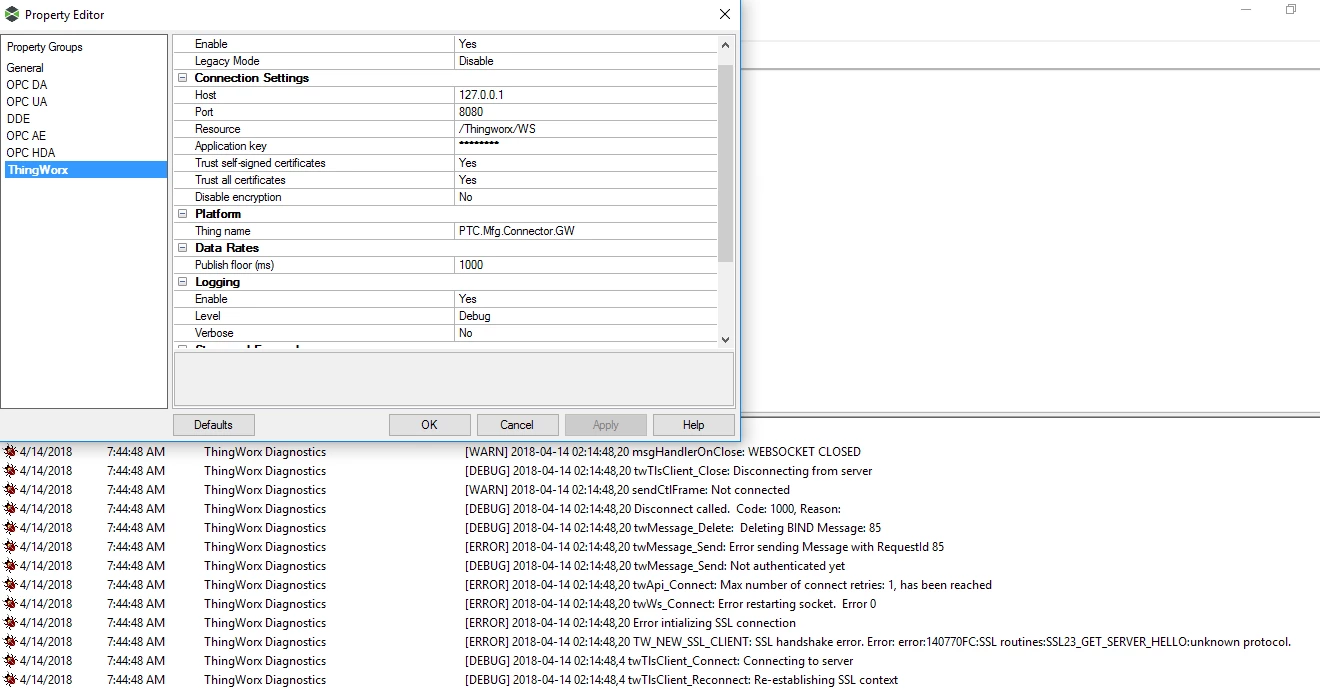
Task: Change Trust self-signed certificates value
Action: click(x=586, y=163)
